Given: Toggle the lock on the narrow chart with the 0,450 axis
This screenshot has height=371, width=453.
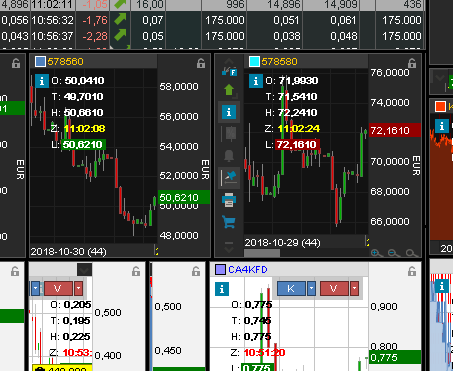Looking at the screenshot, I should point(196,271).
